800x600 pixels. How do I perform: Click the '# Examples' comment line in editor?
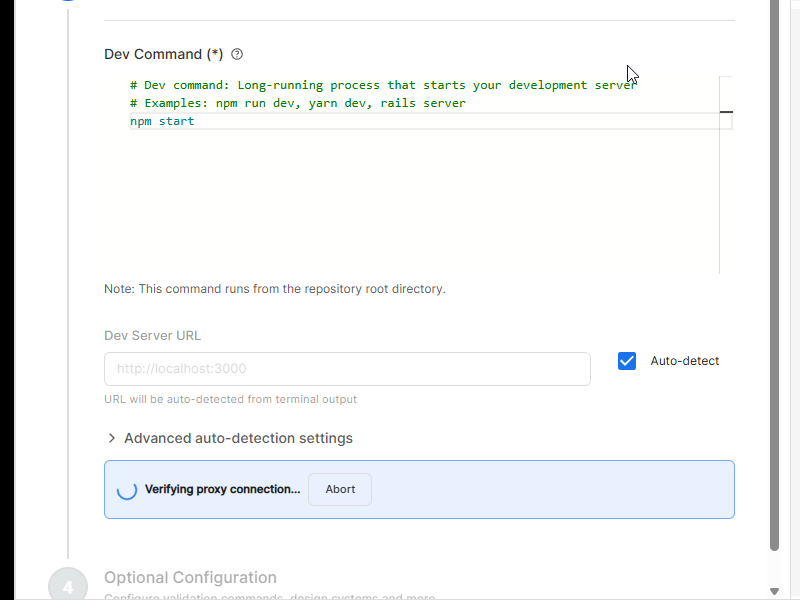[298, 103]
